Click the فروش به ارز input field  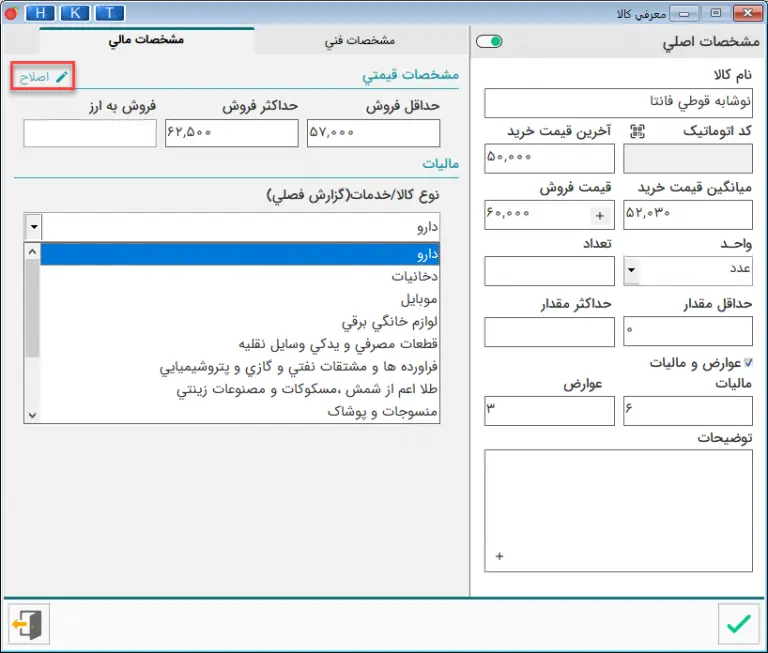(89, 133)
